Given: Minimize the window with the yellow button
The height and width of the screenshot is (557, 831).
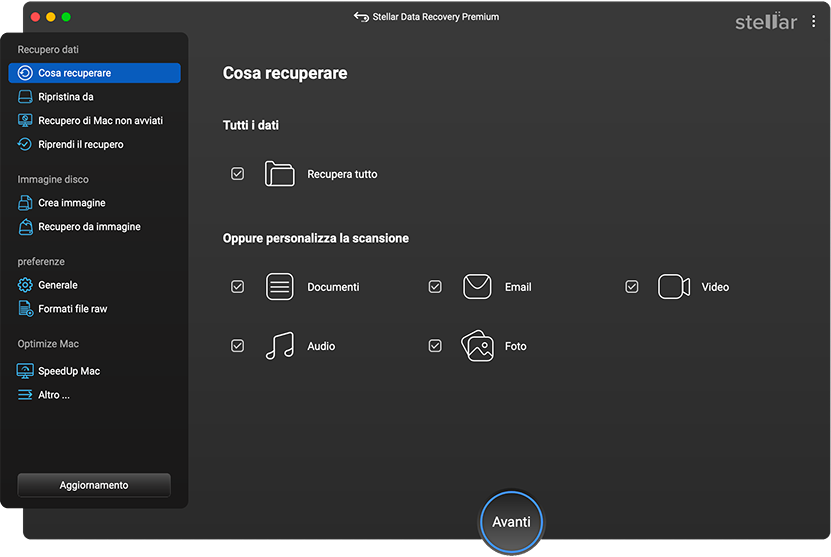Looking at the screenshot, I should pyautogui.click(x=51, y=17).
